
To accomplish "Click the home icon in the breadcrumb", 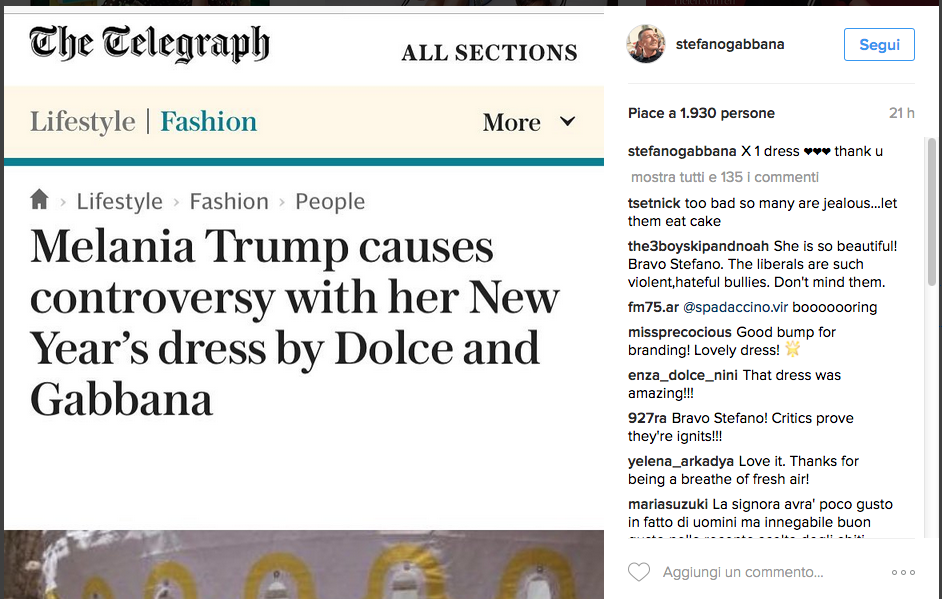I will (39, 200).
